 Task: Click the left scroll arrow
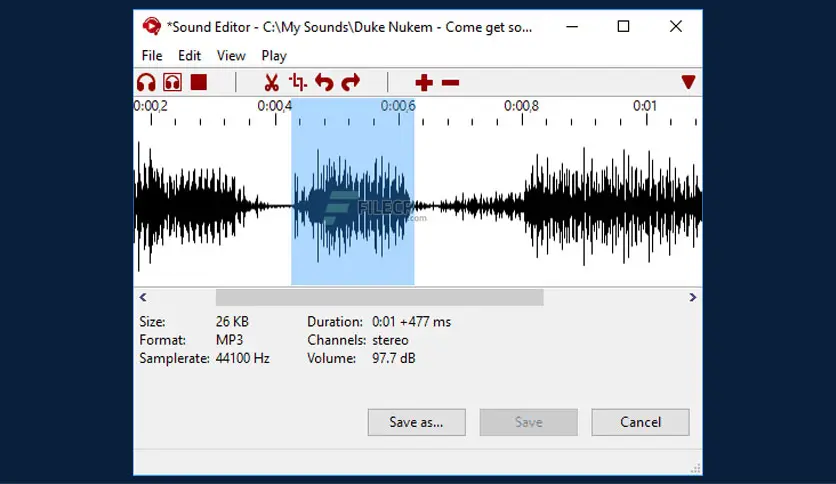click(x=143, y=297)
